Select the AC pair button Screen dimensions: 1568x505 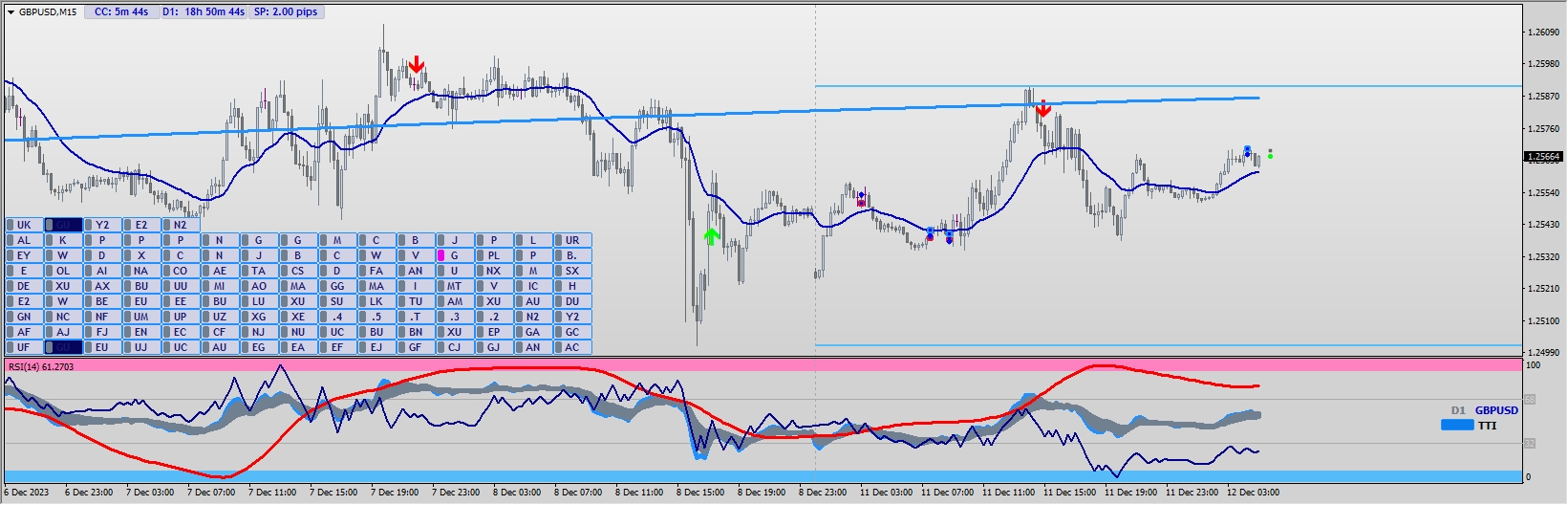572,347
